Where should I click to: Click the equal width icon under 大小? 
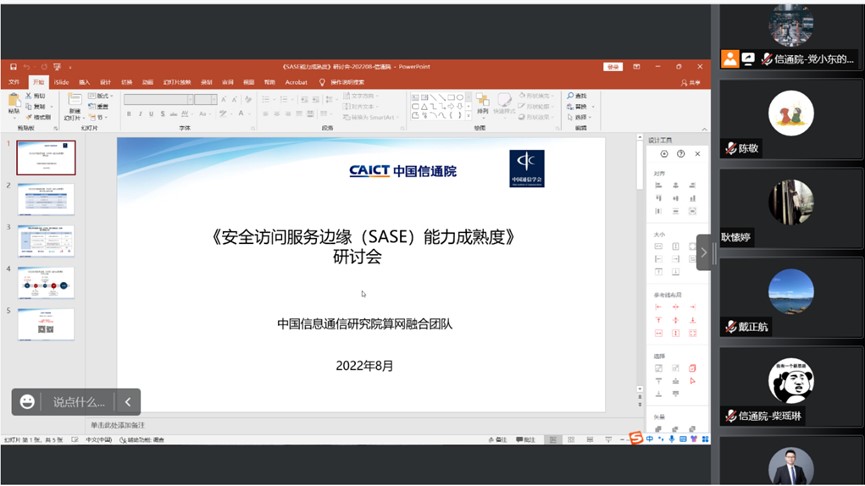(658, 246)
